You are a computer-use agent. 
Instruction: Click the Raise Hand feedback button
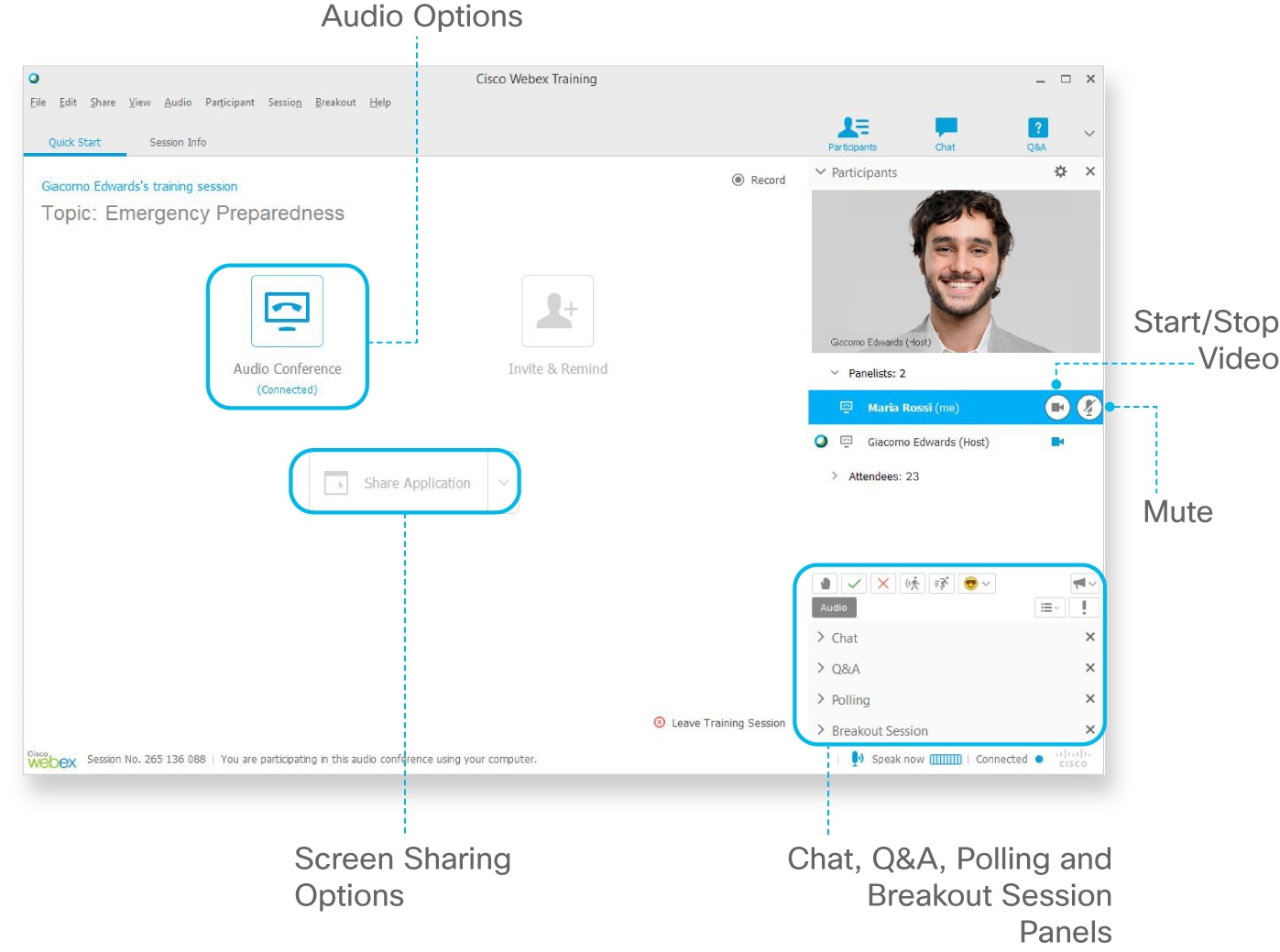pyautogui.click(x=825, y=584)
